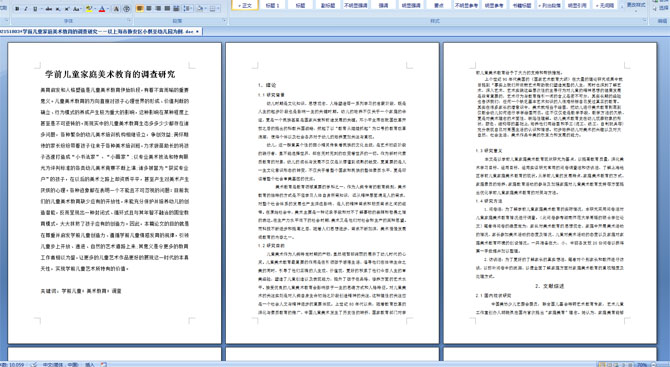Viewport: 670px width, 367px height.
Task: Click the enclosed character icon
Action: 126,9
